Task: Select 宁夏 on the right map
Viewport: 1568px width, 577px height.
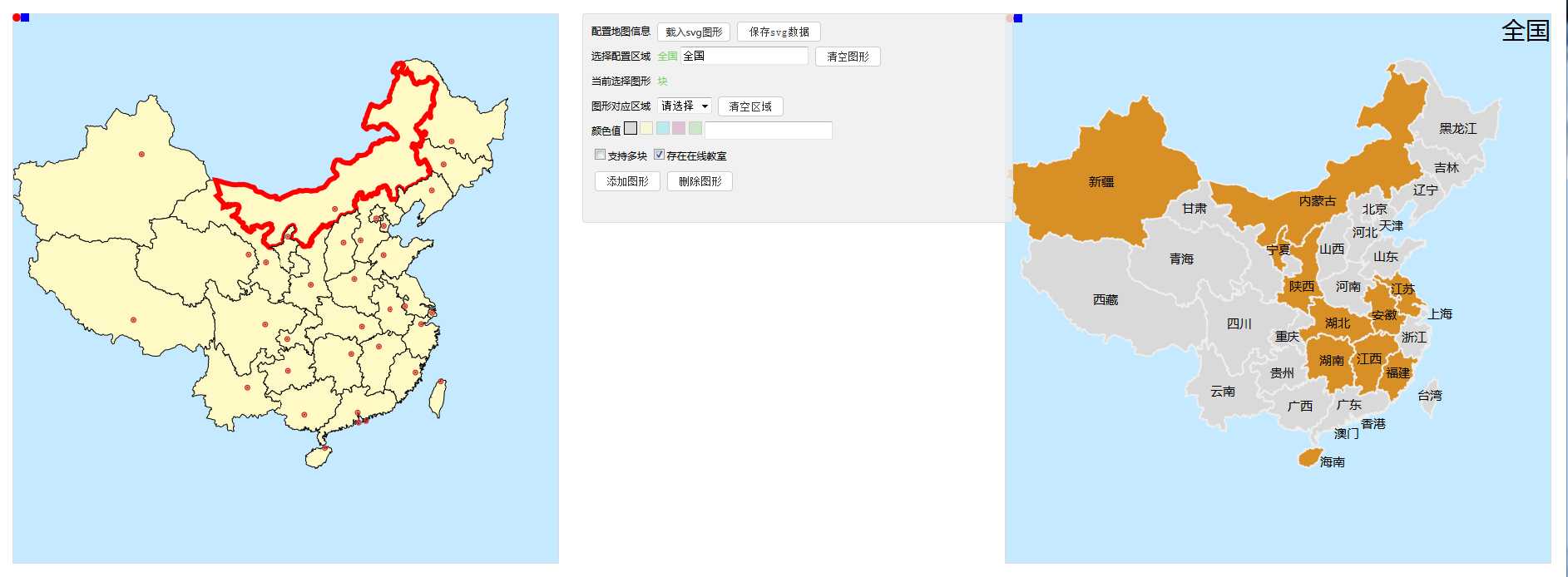Action: point(1278,249)
